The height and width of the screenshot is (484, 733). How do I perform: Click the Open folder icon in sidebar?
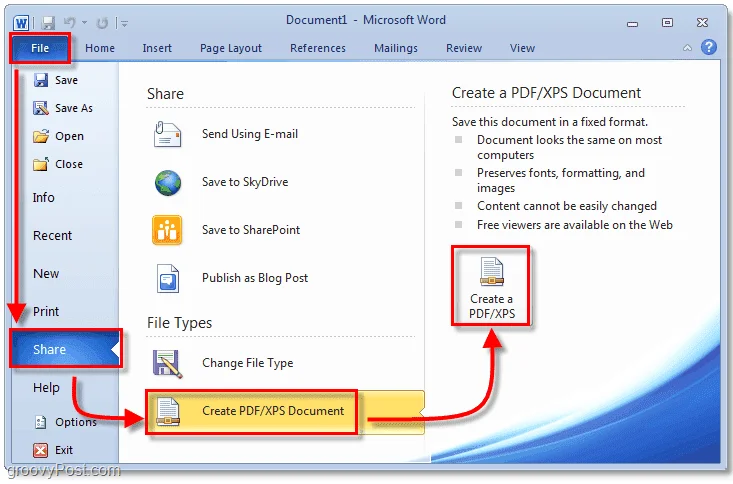tap(41, 136)
